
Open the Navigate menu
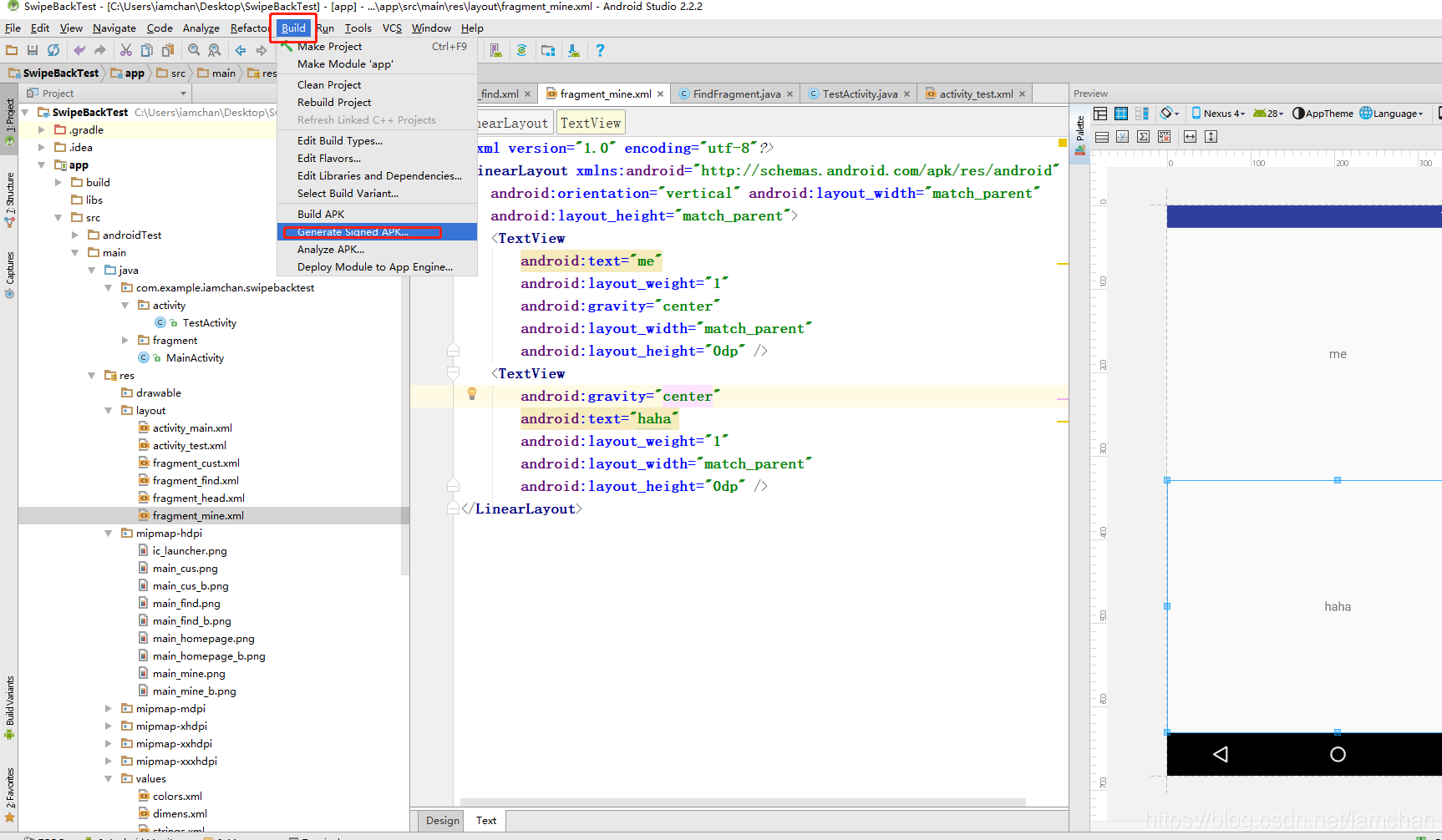(x=114, y=28)
